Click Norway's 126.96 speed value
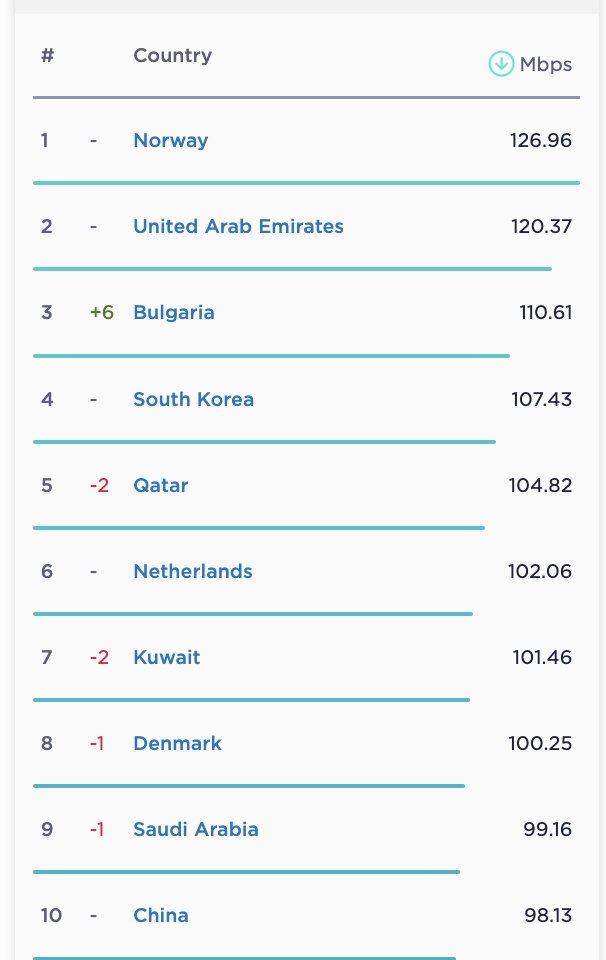Image resolution: width=606 pixels, height=960 pixels. pos(540,140)
